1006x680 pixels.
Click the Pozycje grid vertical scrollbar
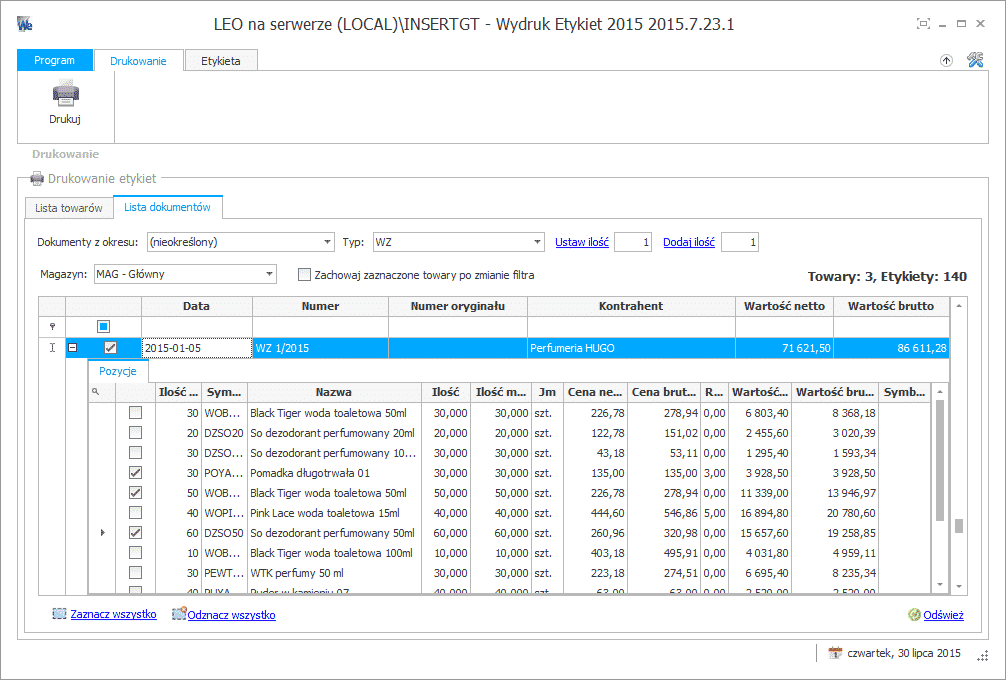(x=940, y=488)
